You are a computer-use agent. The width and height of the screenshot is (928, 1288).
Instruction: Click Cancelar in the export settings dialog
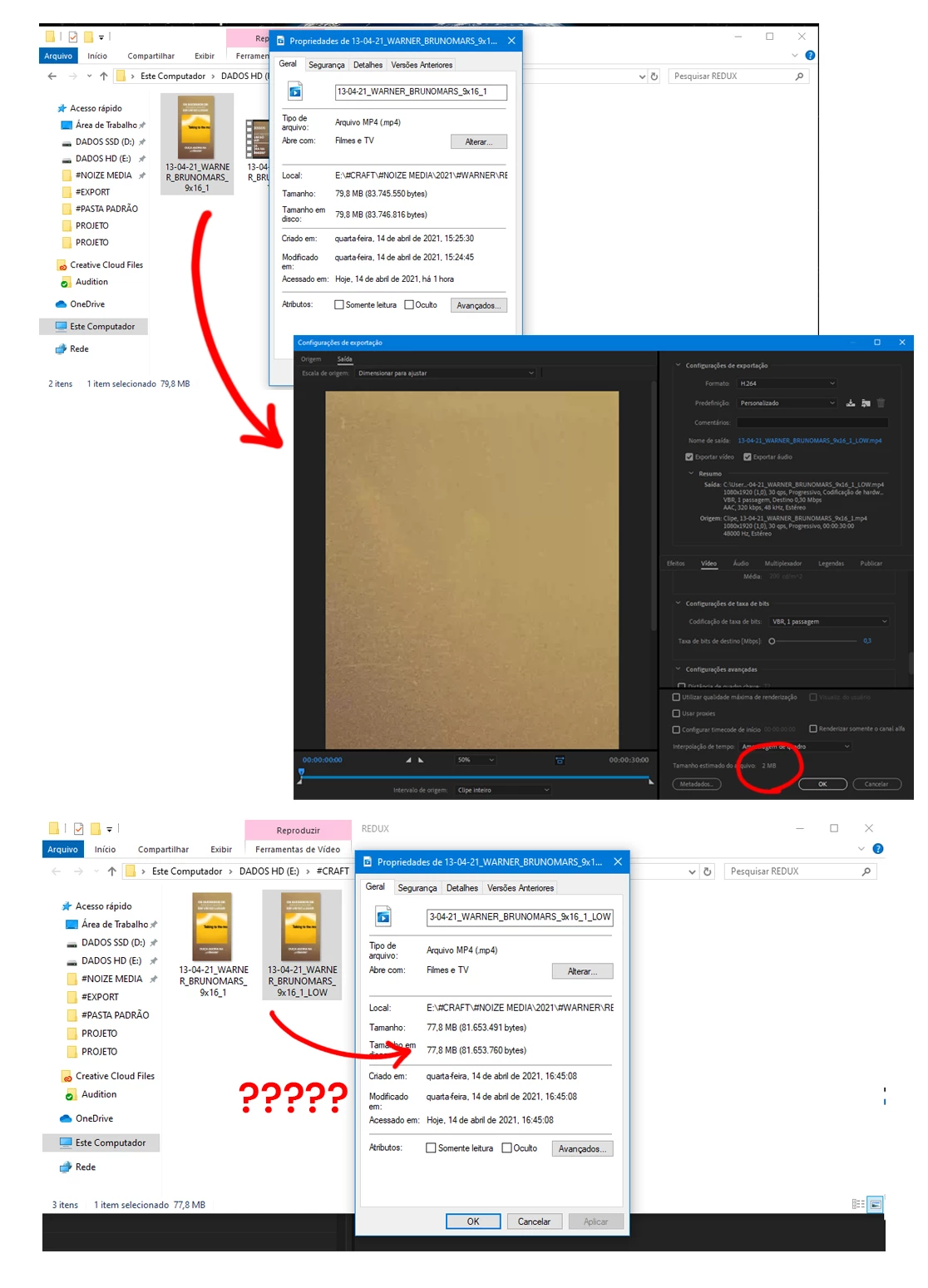click(876, 784)
